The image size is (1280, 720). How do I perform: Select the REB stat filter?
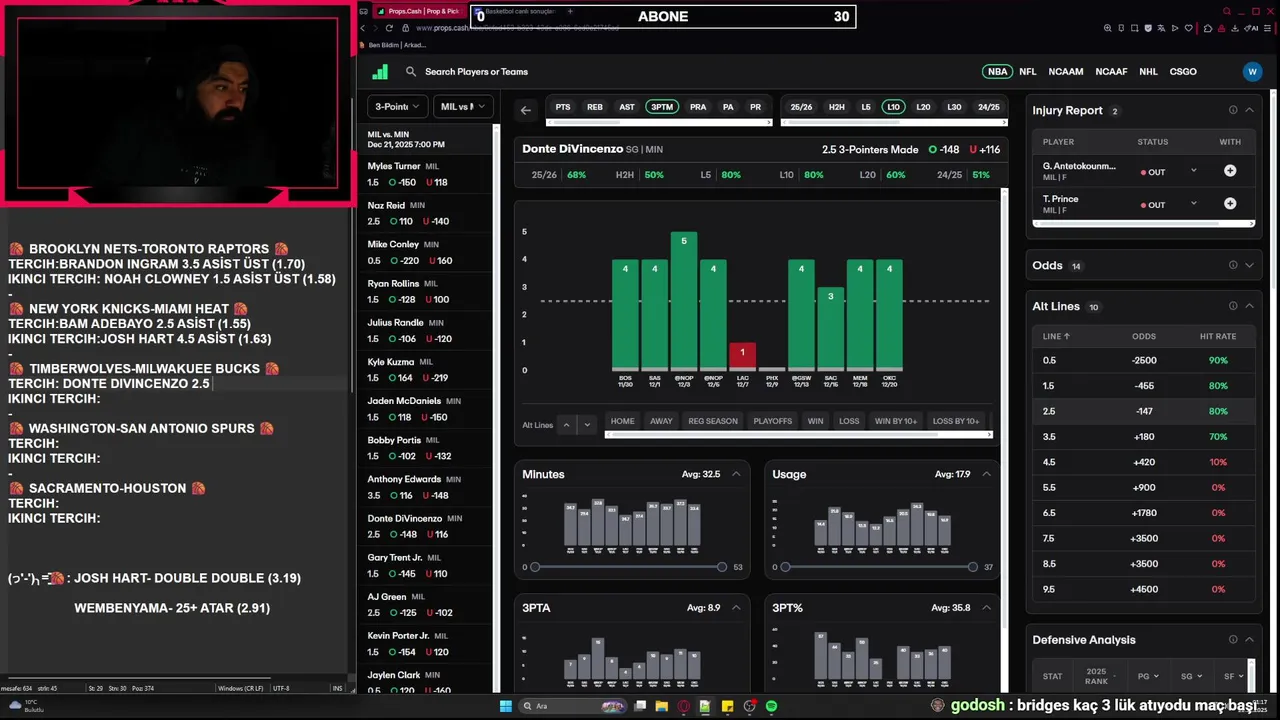pyautogui.click(x=595, y=107)
